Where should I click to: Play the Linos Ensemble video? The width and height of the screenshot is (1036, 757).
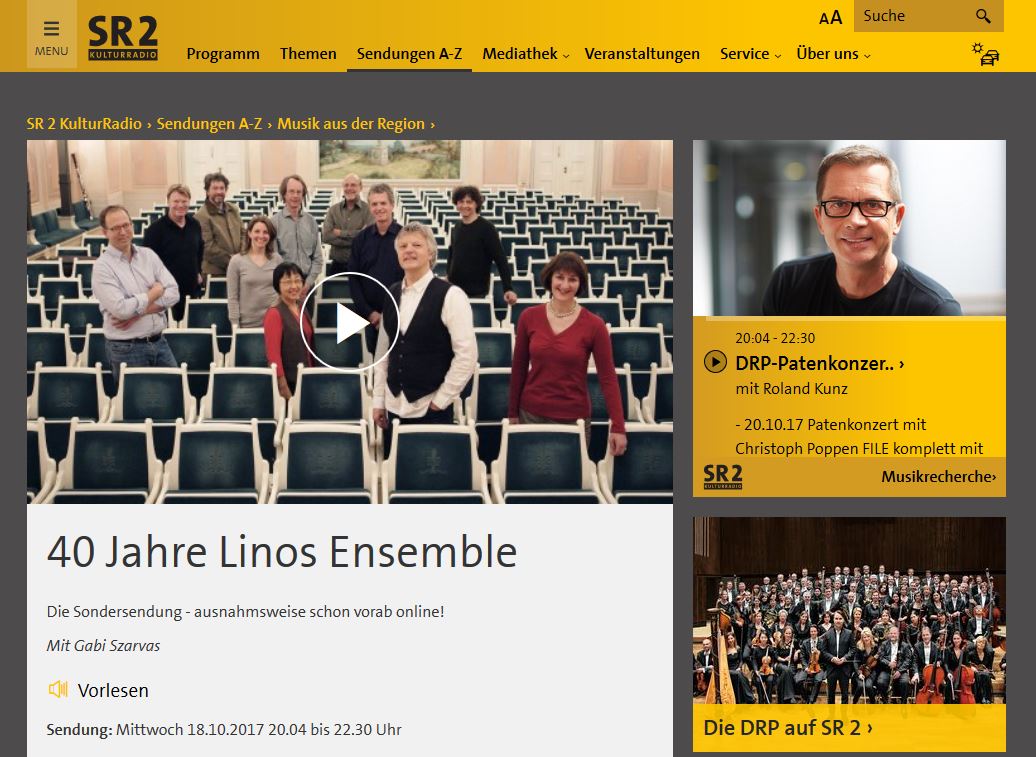click(x=350, y=322)
